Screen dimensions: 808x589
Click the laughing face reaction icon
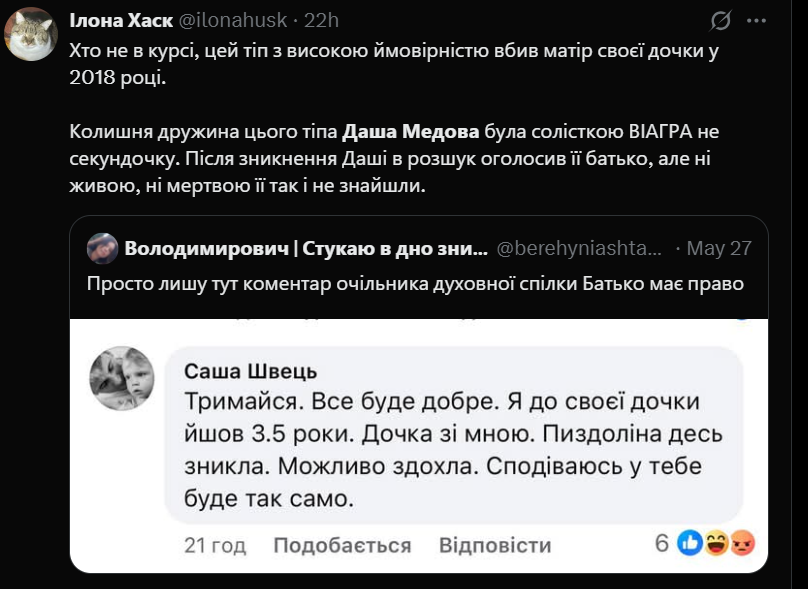point(716,544)
